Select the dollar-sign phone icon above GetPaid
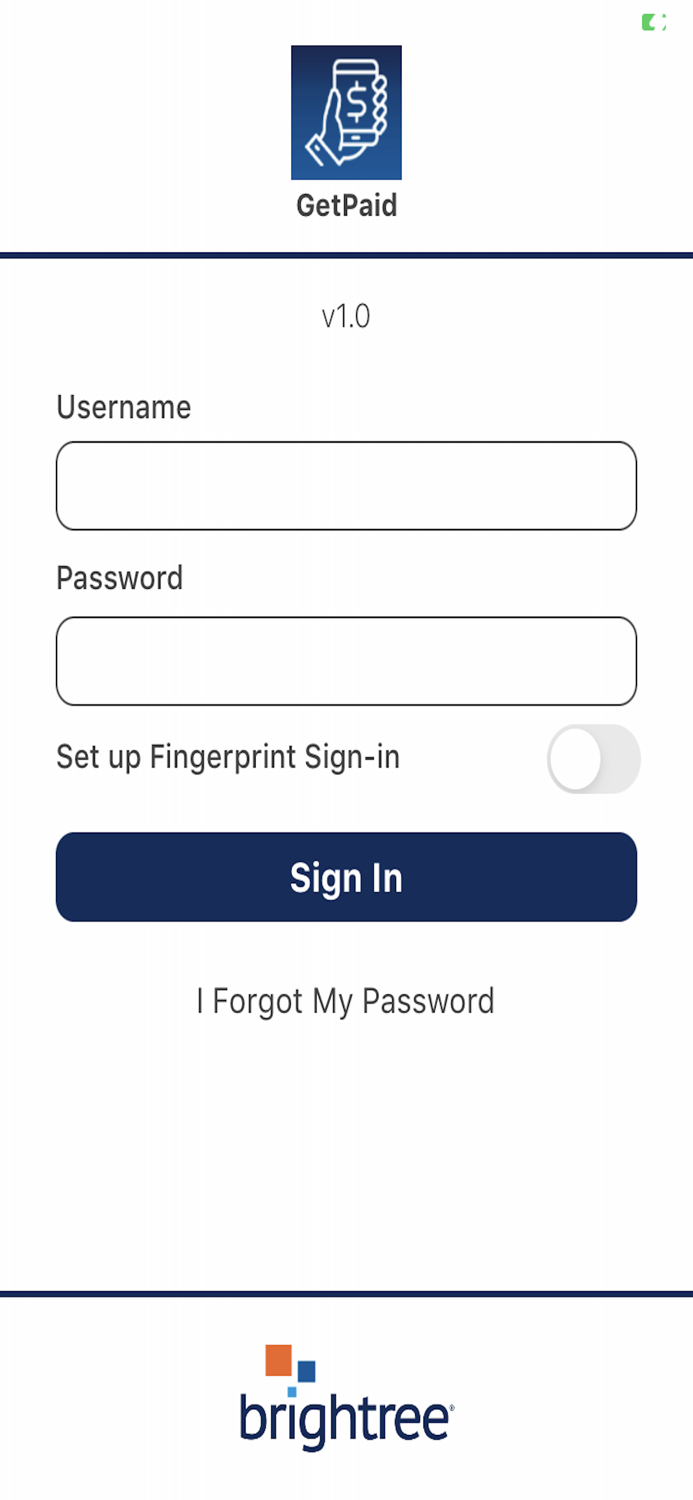Screen dimensions: 693x1500 346,112
